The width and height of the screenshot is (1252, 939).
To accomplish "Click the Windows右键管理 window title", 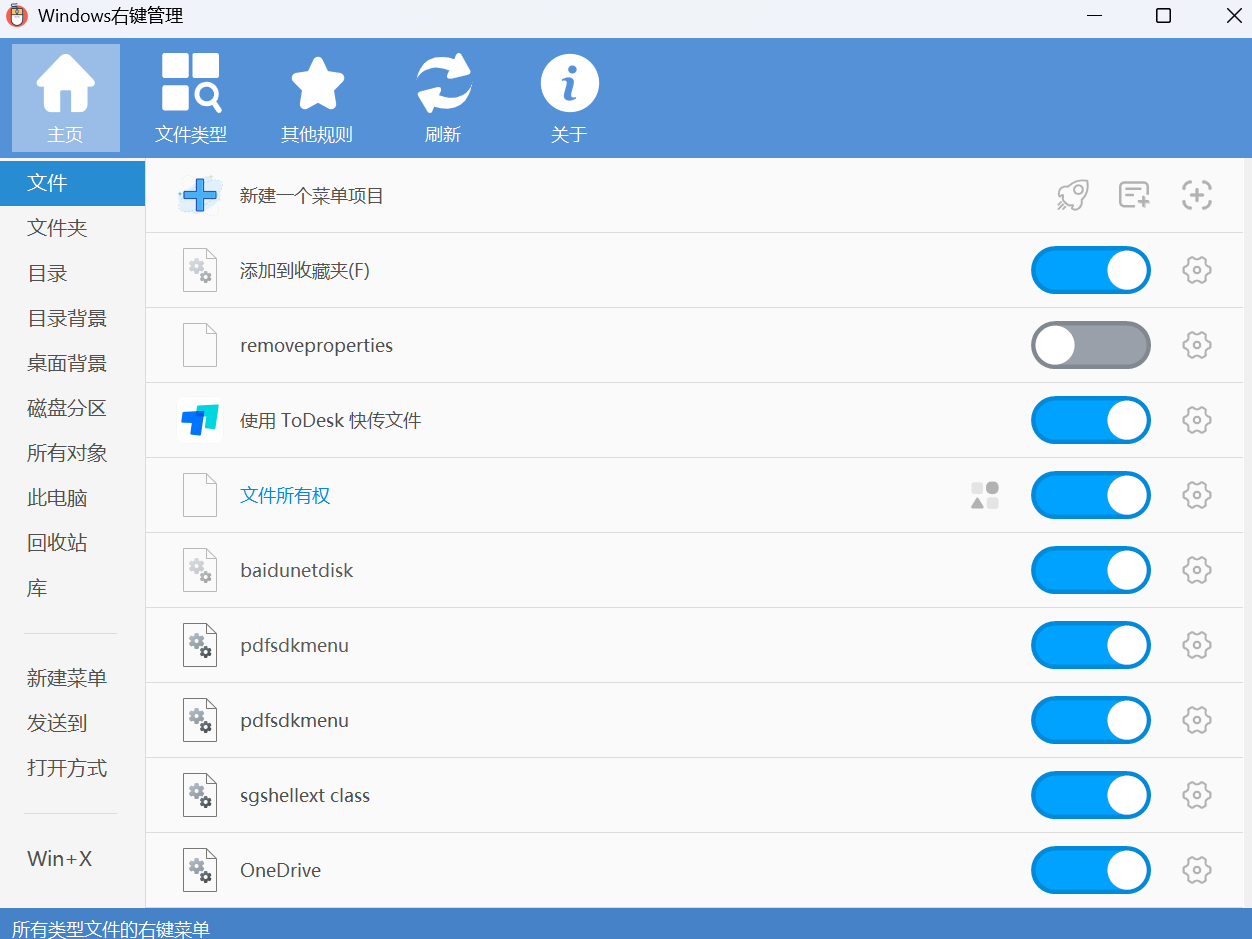I will pos(111,16).
